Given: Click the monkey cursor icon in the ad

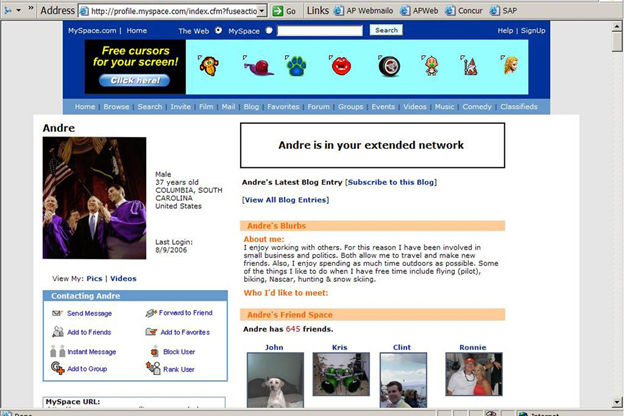Looking at the screenshot, I should click(209, 66).
